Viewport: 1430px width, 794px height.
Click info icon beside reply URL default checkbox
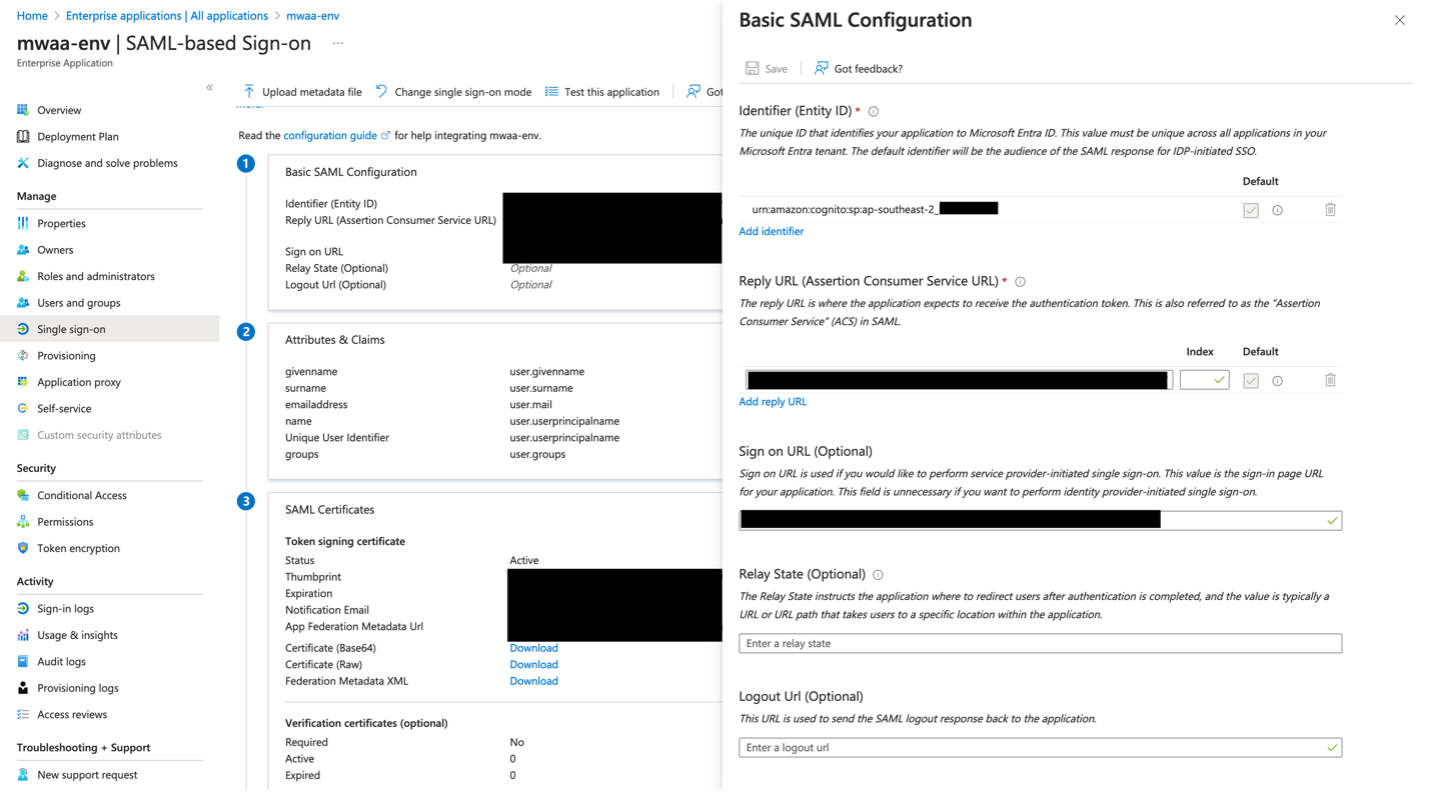point(1277,381)
